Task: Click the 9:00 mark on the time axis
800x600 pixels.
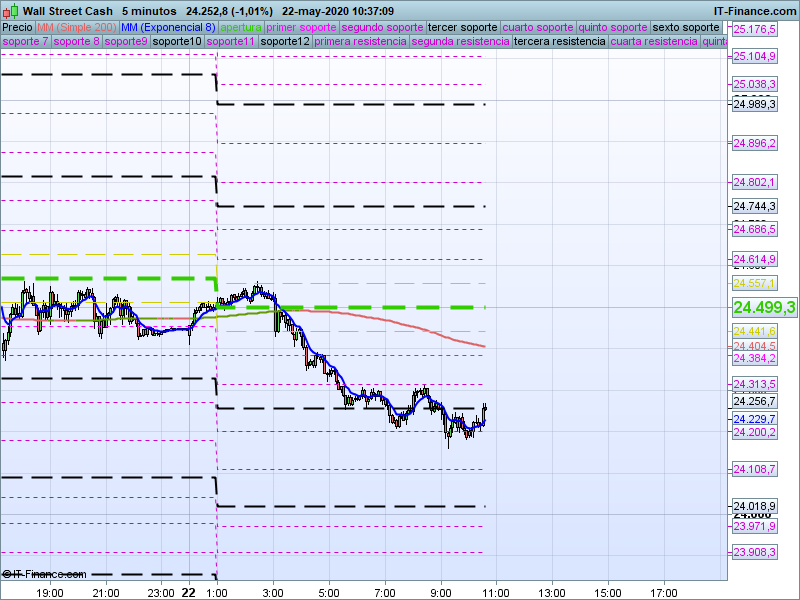Action: tap(441, 591)
